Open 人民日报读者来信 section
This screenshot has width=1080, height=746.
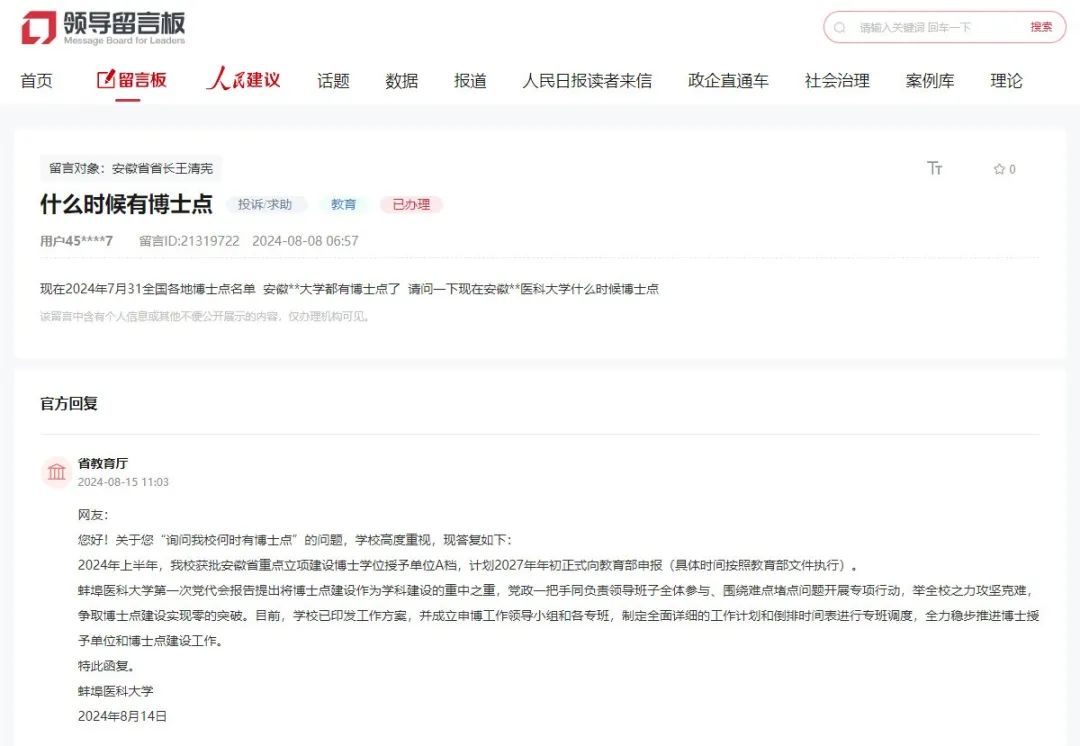[586, 81]
